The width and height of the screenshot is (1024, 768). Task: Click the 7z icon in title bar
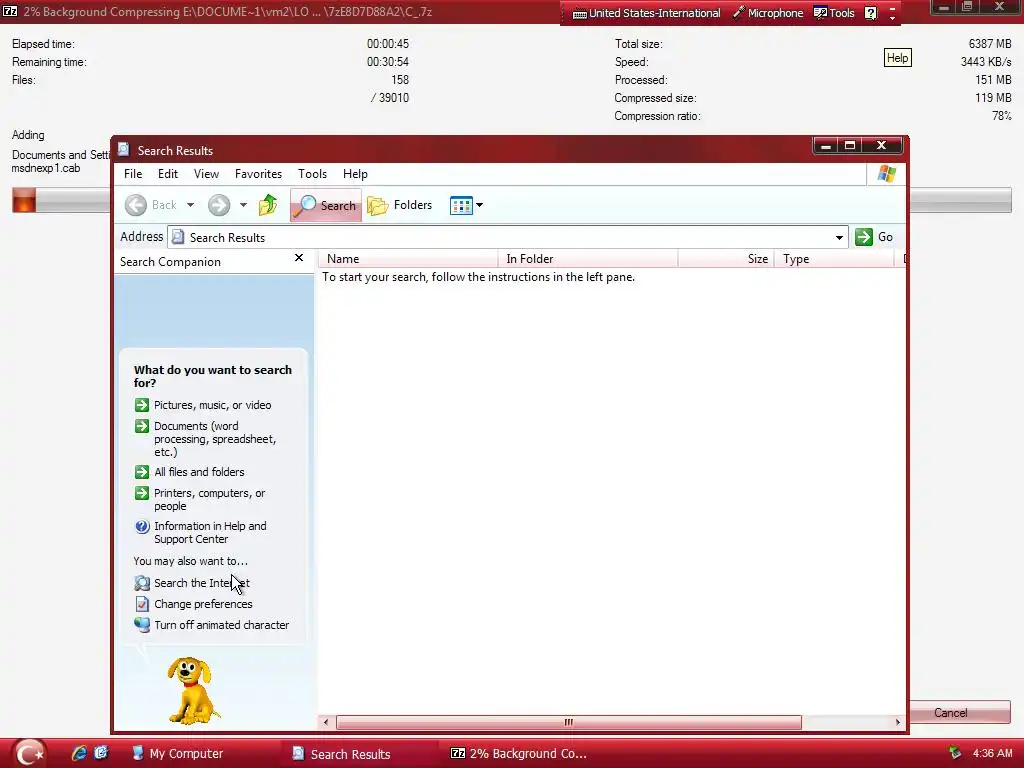10,11
